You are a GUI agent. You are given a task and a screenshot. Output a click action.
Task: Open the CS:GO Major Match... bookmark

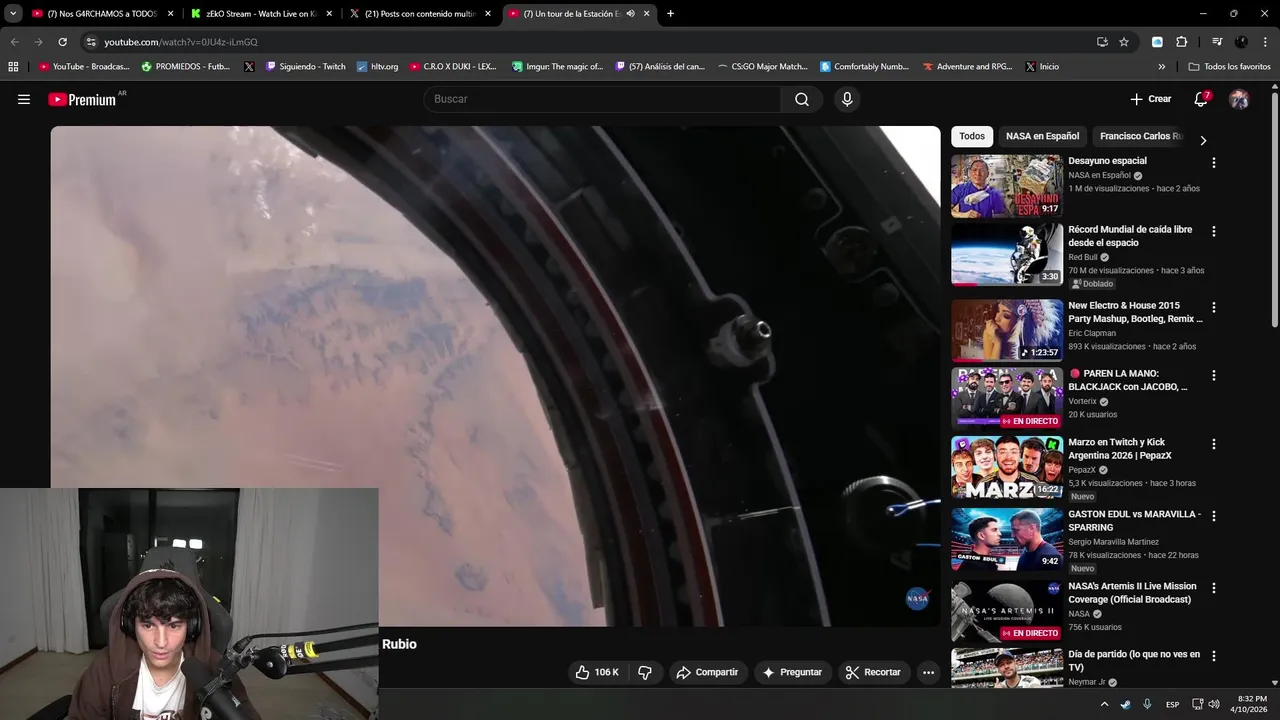762,67
